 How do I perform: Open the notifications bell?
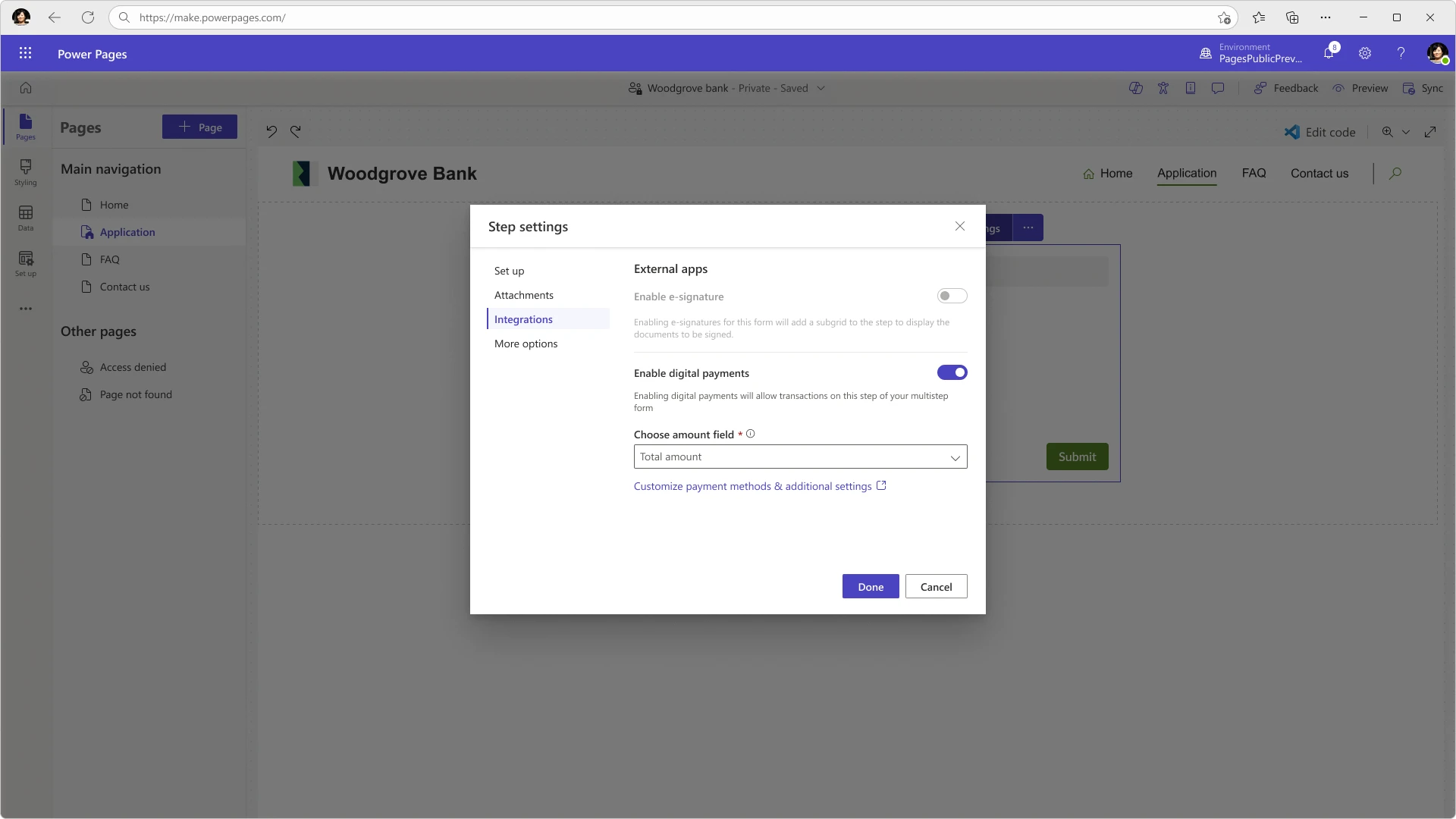pos(1329,53)
